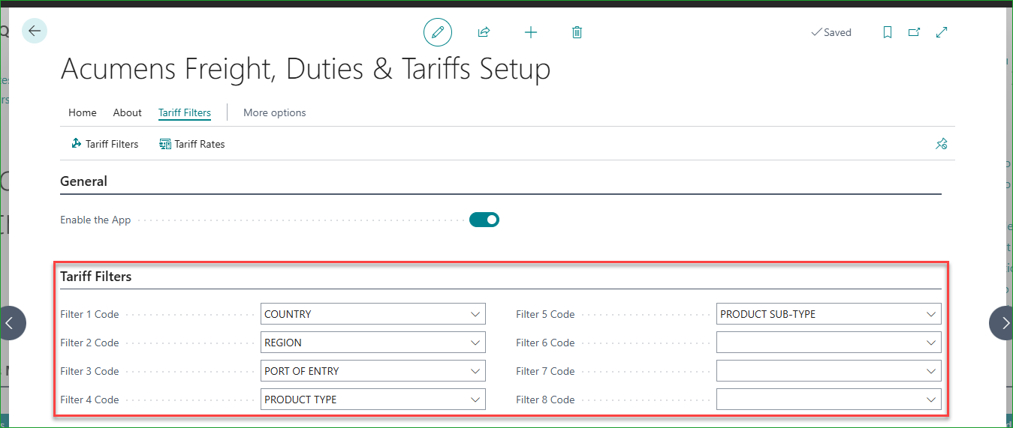Go back with the left arrow button
Viewport: 1013px width, 428px height.
coord(34,30)
